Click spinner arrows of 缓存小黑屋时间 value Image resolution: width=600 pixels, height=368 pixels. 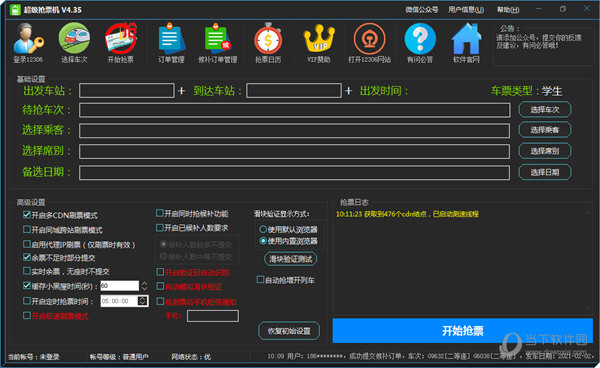pyautogui.click(x=144, y=285)
